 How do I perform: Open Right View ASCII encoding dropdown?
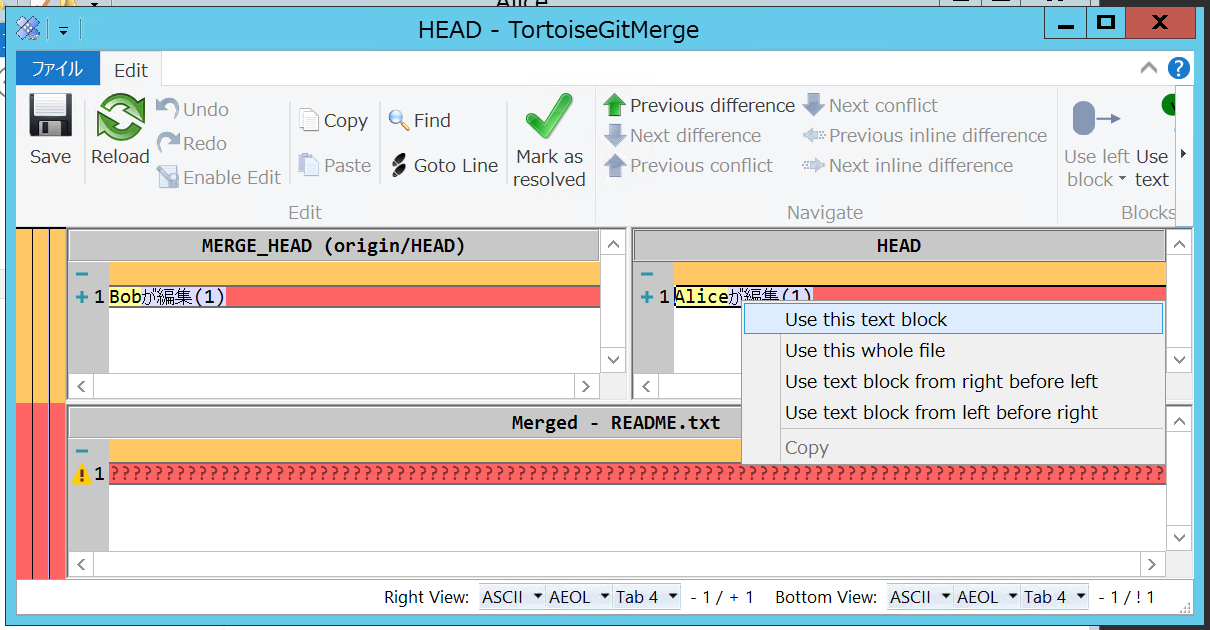coord(512,597)
